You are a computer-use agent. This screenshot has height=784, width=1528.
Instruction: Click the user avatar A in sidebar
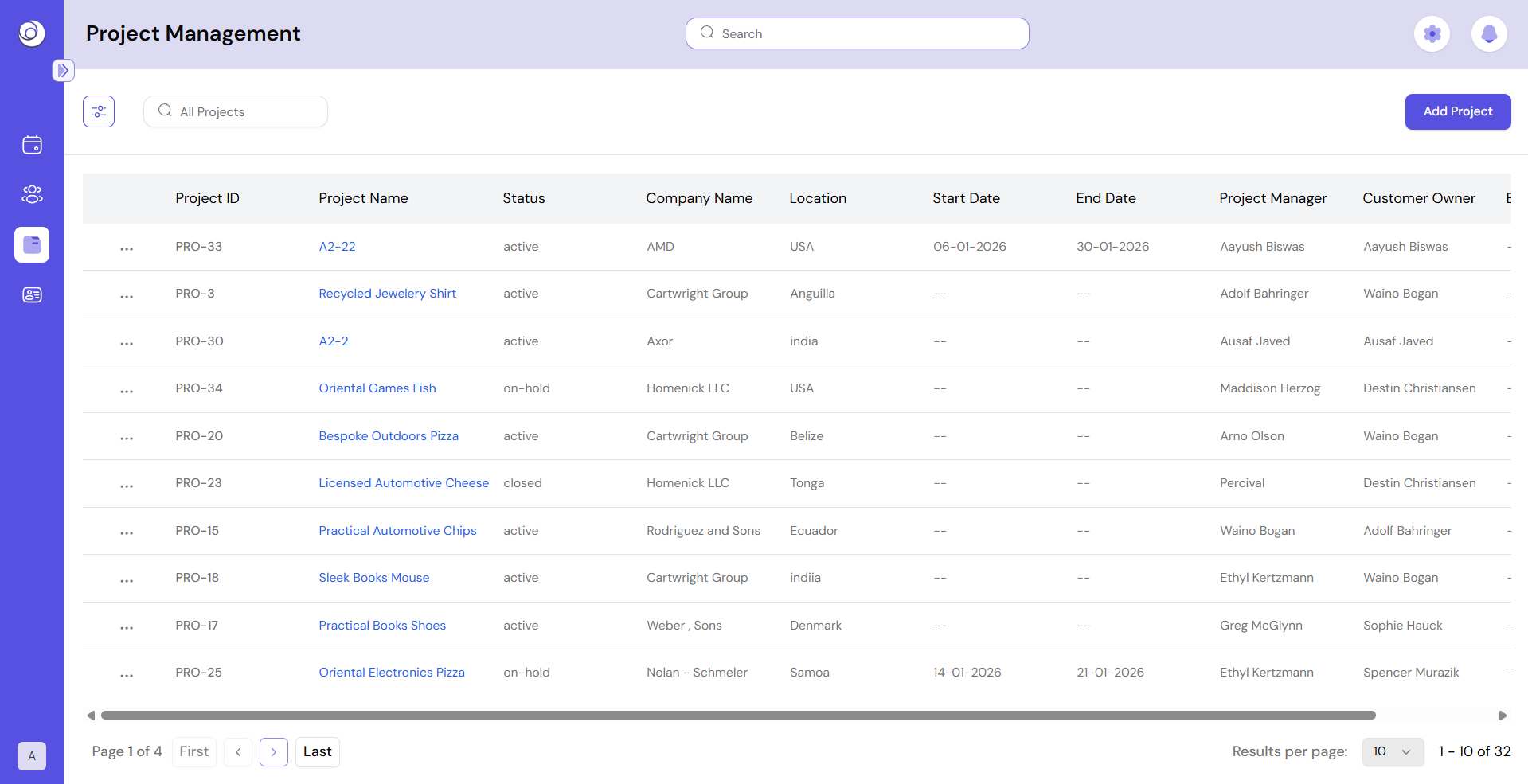pyautogui.click(x=32, y=755)
